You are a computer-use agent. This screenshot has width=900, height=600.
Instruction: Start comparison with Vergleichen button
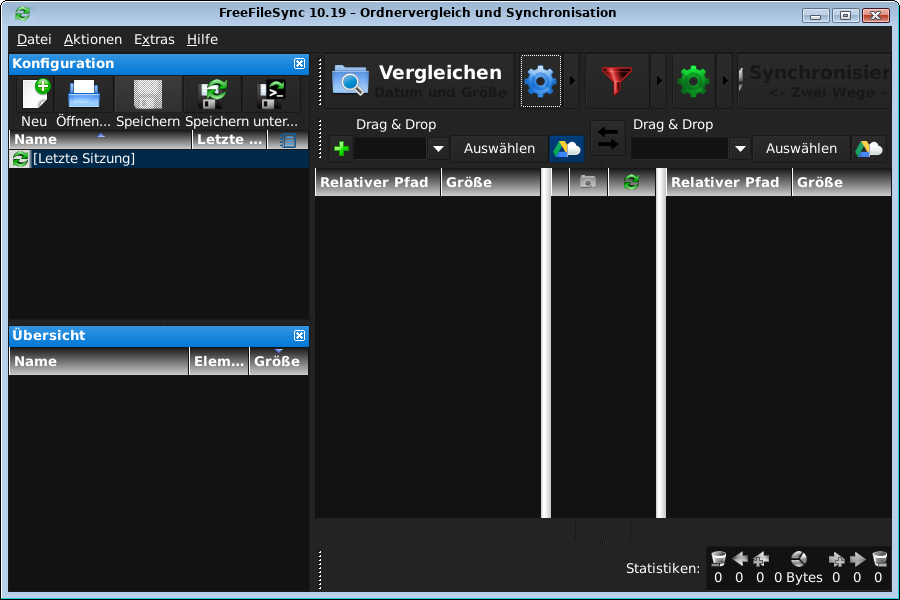(x=420, y=81)
